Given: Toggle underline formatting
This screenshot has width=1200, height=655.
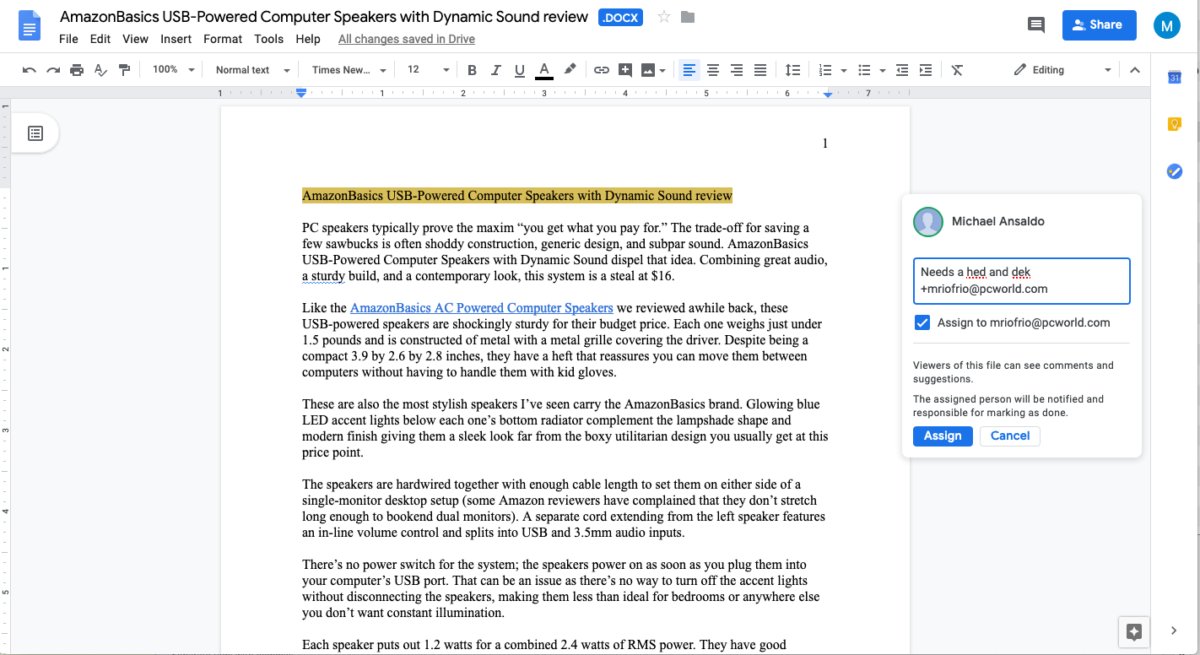Looking at the screenshot, I should tap(520, 70).
